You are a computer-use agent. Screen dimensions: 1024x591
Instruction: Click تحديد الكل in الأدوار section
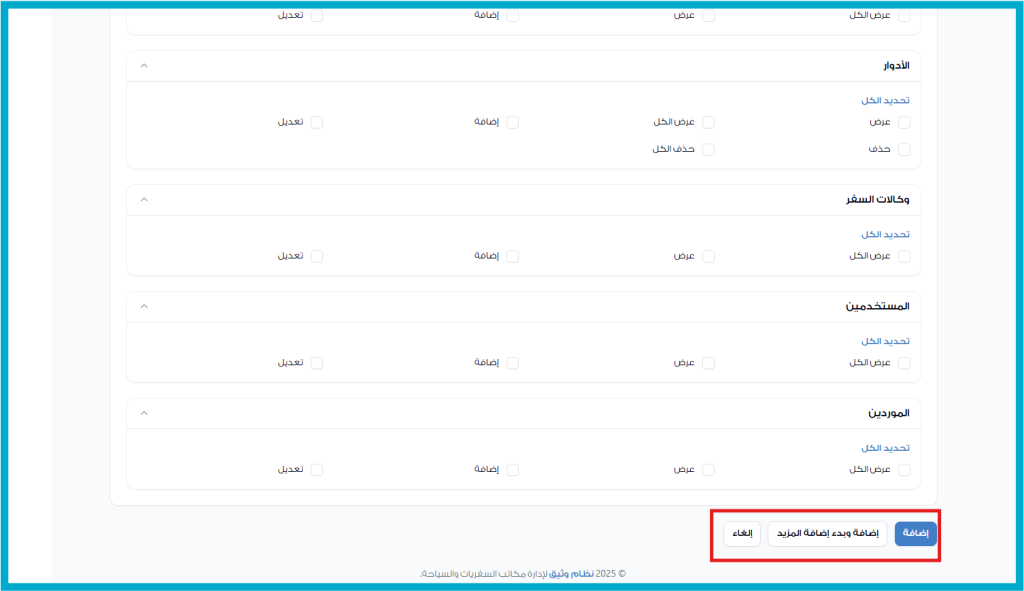pyautogui.click(x=885, y=101)
